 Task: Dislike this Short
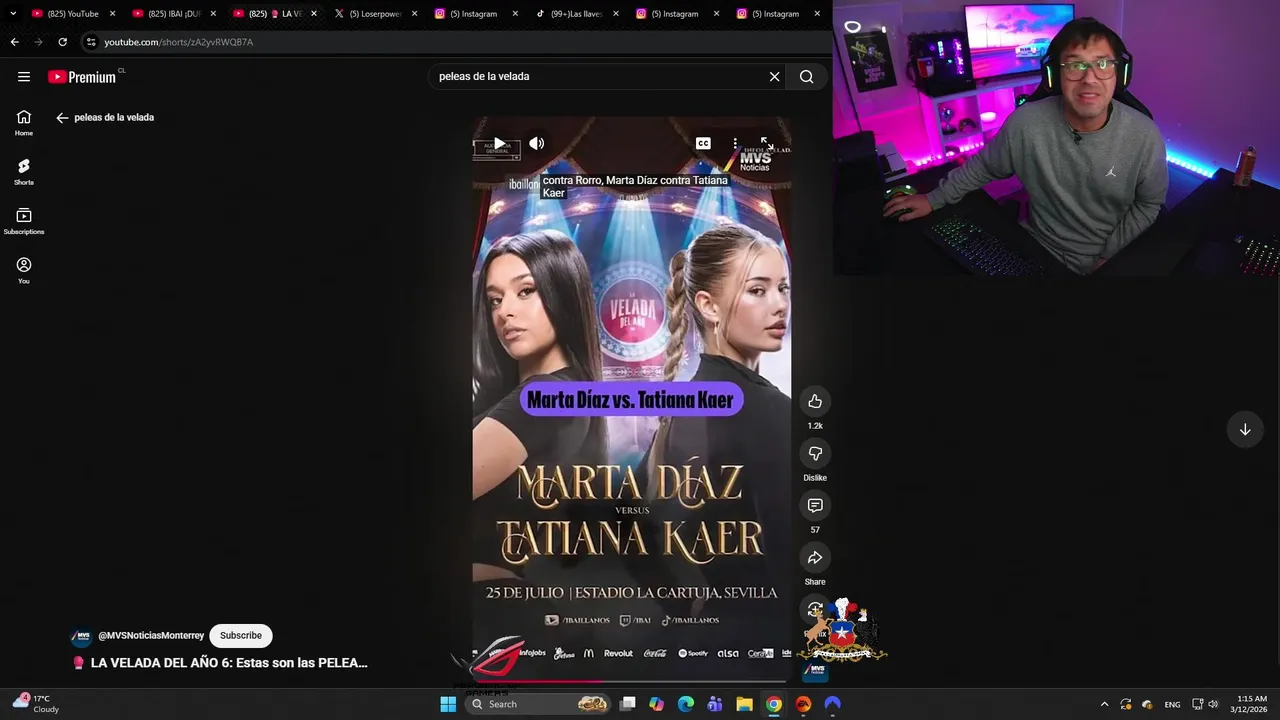pyautogui.click(x=815, y=454)
